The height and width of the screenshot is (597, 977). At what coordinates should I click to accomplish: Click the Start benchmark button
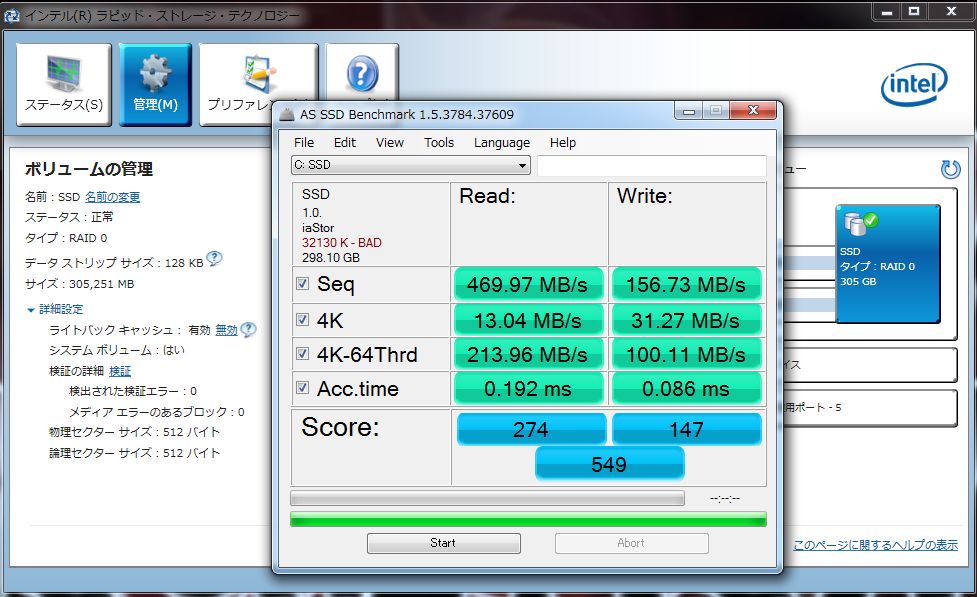click(444, 543)
